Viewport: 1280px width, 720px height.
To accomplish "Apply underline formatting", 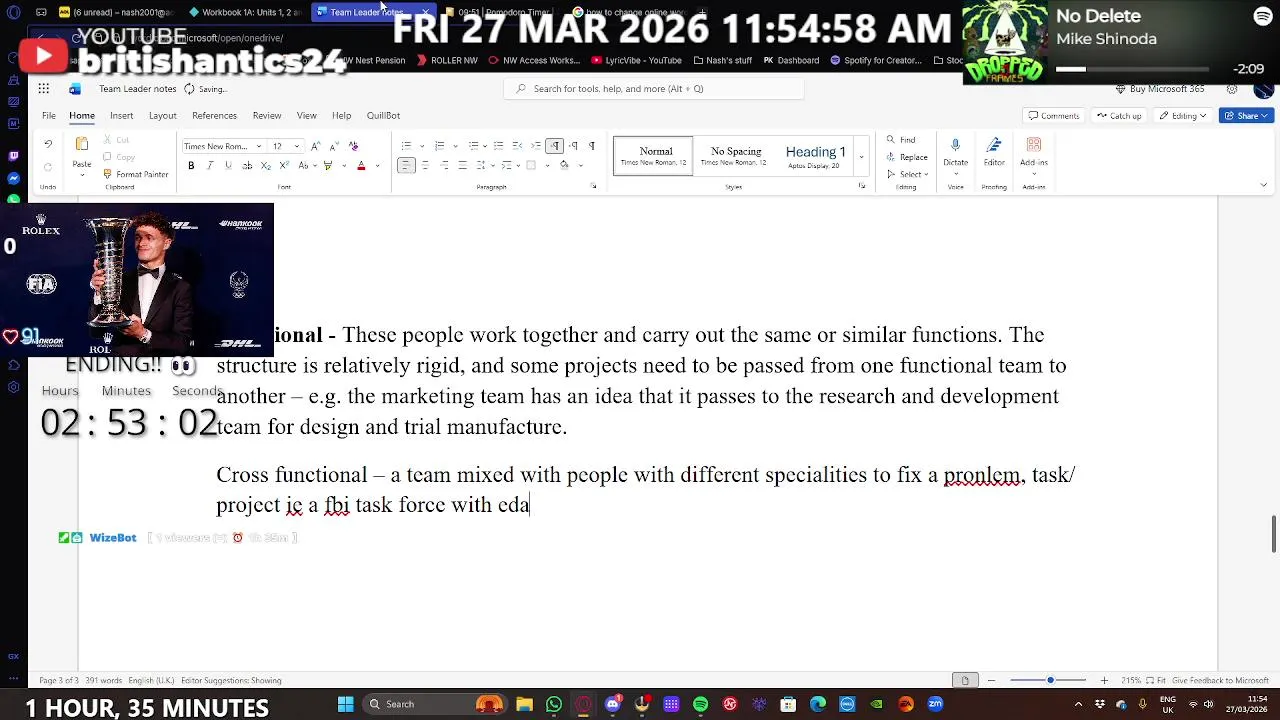I will point(228,166).
